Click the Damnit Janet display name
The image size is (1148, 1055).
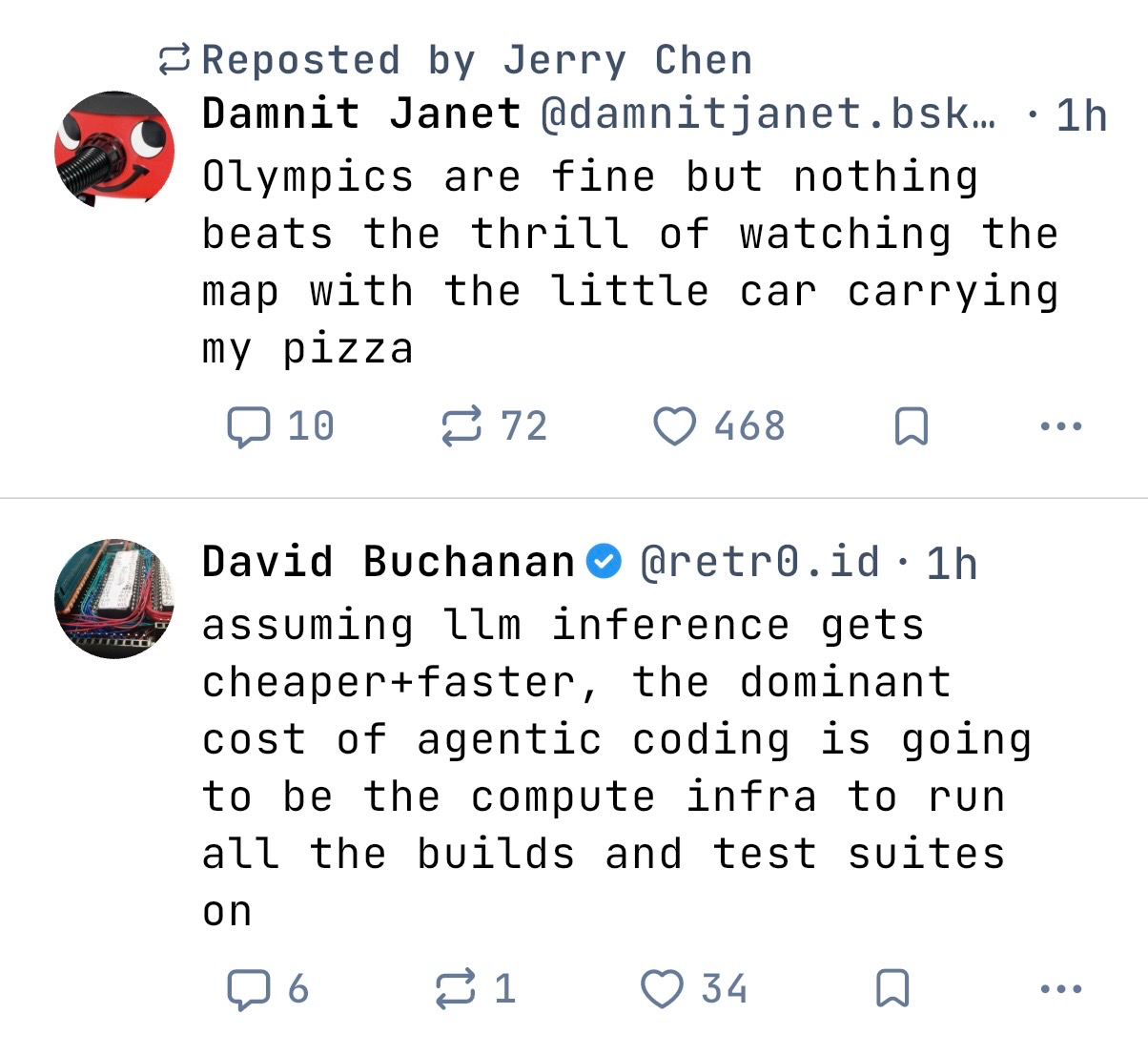click(x=361, y=114)
